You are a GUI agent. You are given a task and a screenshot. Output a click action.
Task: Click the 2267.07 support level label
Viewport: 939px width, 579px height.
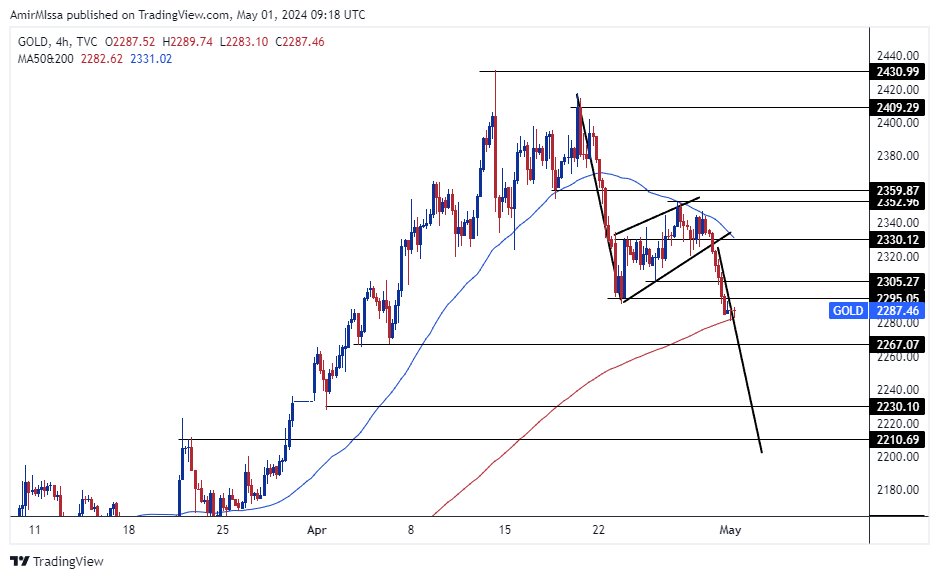tap(895, 344)
